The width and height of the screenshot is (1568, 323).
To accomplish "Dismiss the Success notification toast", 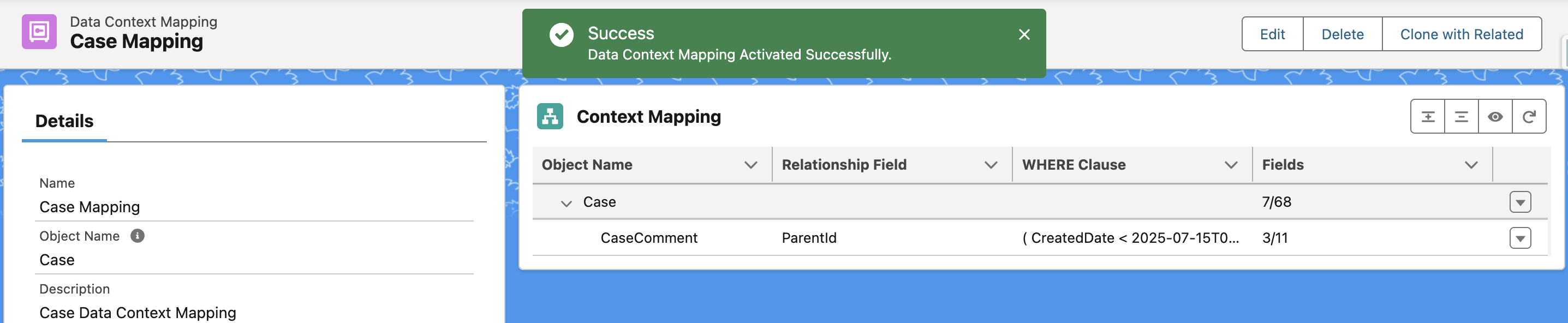I will pos(1024,35).
